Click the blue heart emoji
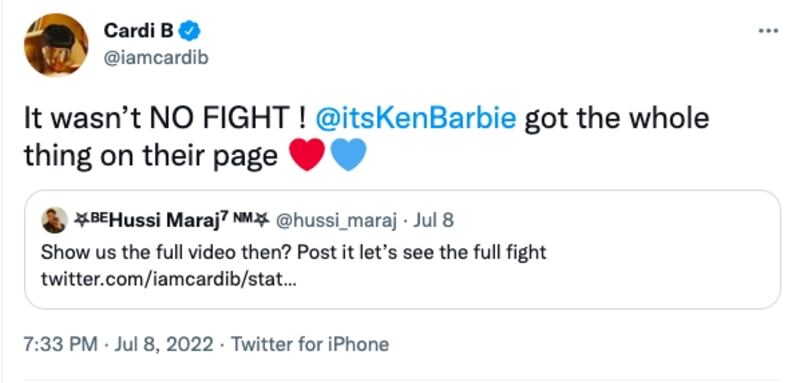 348,155
